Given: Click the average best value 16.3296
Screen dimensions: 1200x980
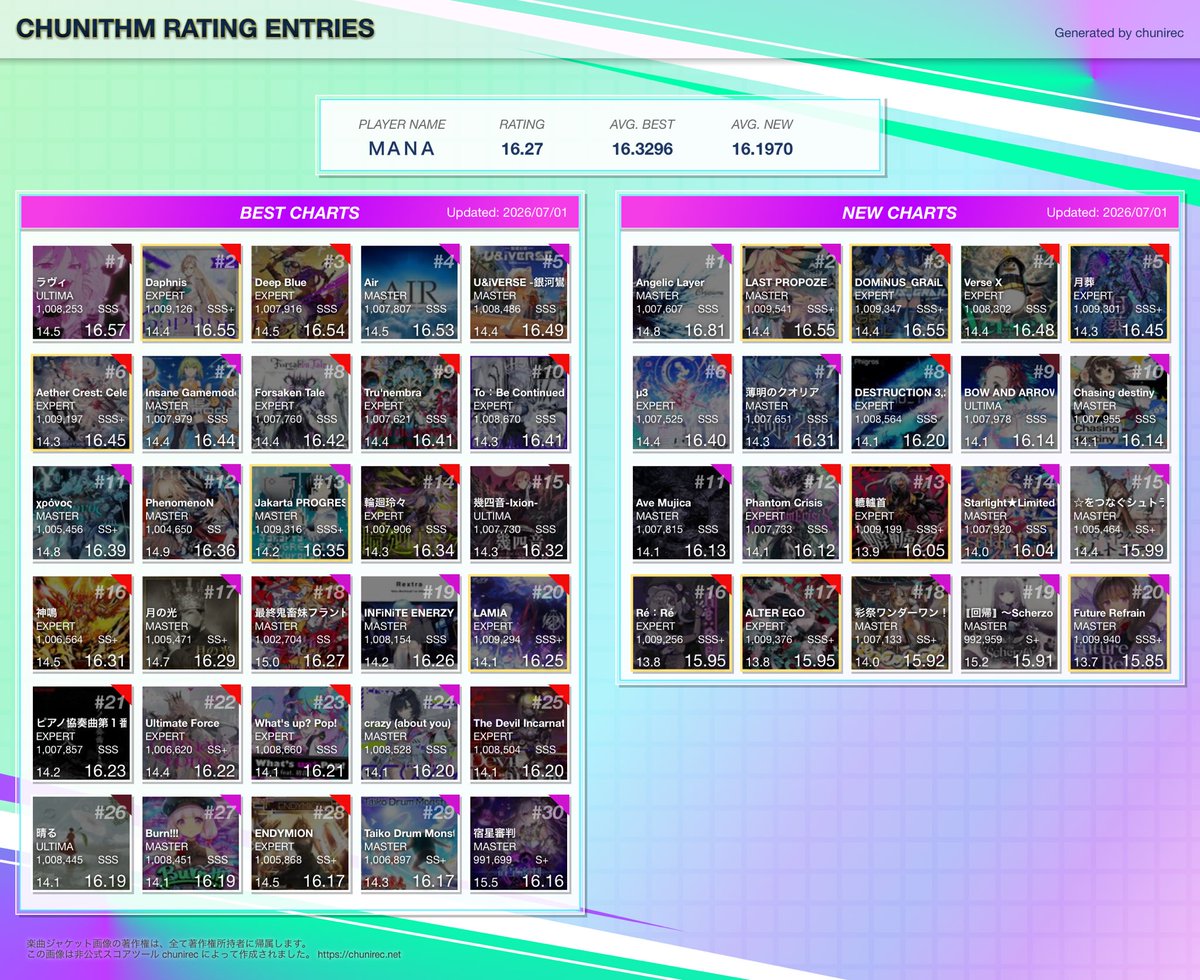Looking at the screenshot, I should click(x=642, y=149).
